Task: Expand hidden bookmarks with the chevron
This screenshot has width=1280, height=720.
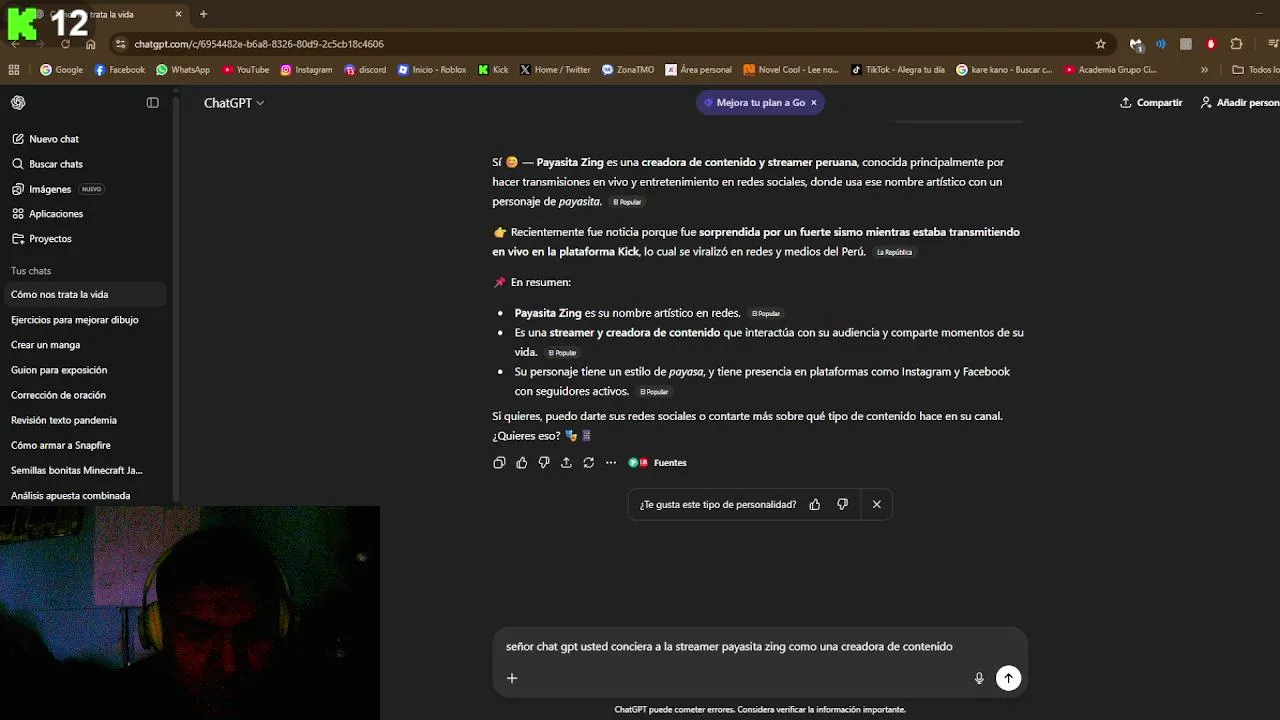Action: tap(1204, 70)
